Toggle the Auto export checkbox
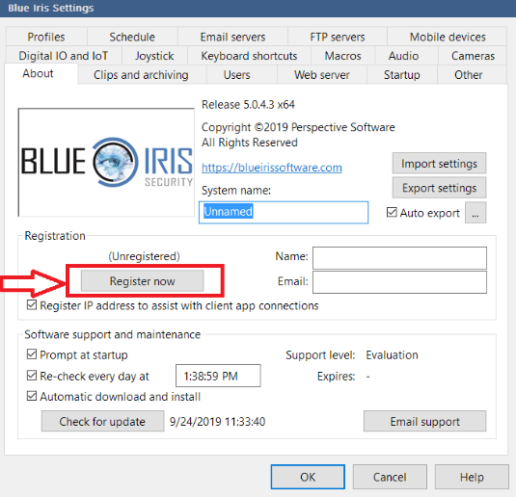 click(x=392, y=212)
